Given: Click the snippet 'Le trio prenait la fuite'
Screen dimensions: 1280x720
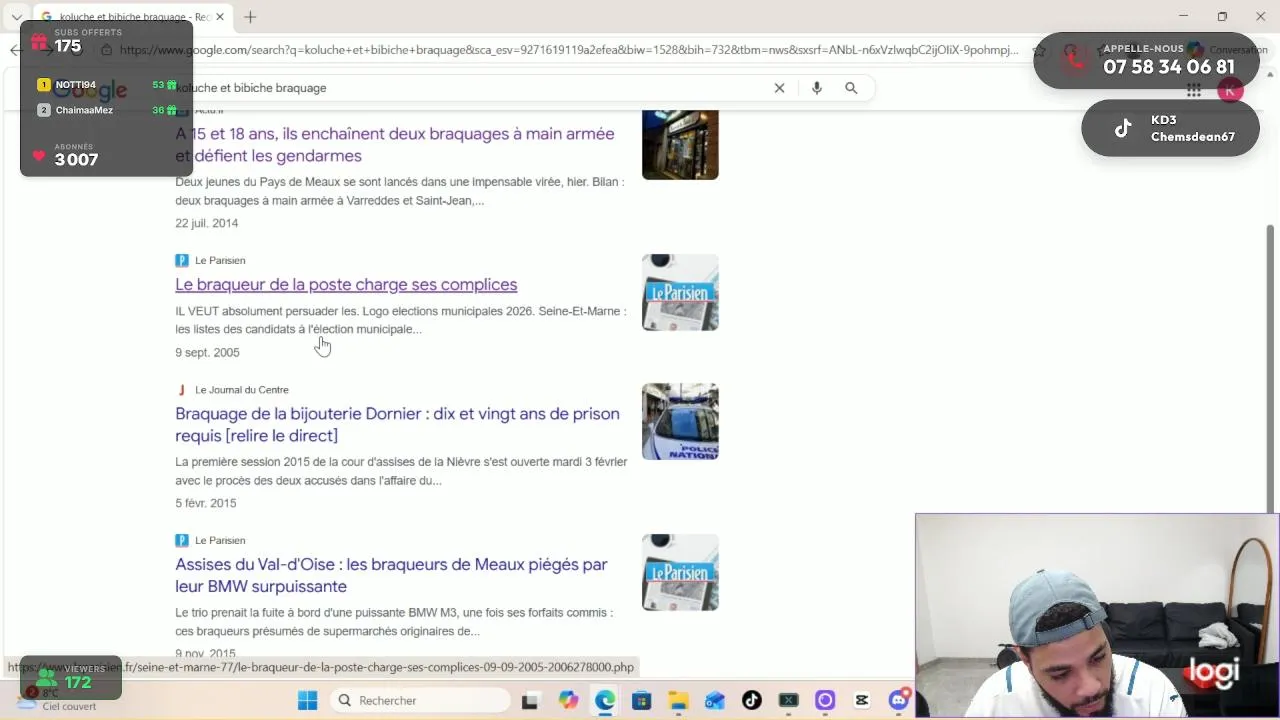Looking at the screenshot, I should (394, 622).
